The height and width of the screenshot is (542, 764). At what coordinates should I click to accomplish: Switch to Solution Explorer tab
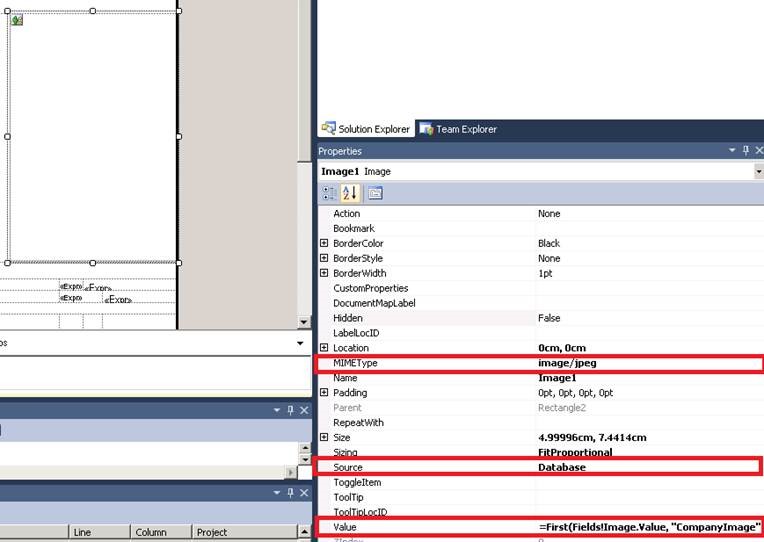[x=373, y=129]
